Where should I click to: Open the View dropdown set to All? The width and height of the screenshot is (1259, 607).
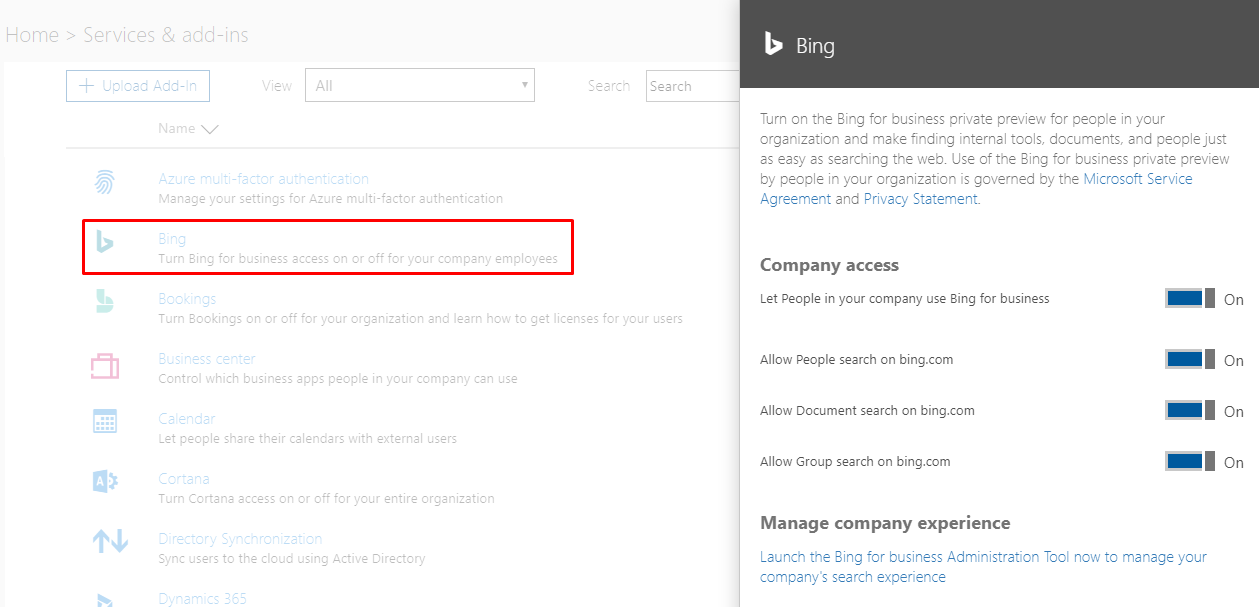coord(420,85)
